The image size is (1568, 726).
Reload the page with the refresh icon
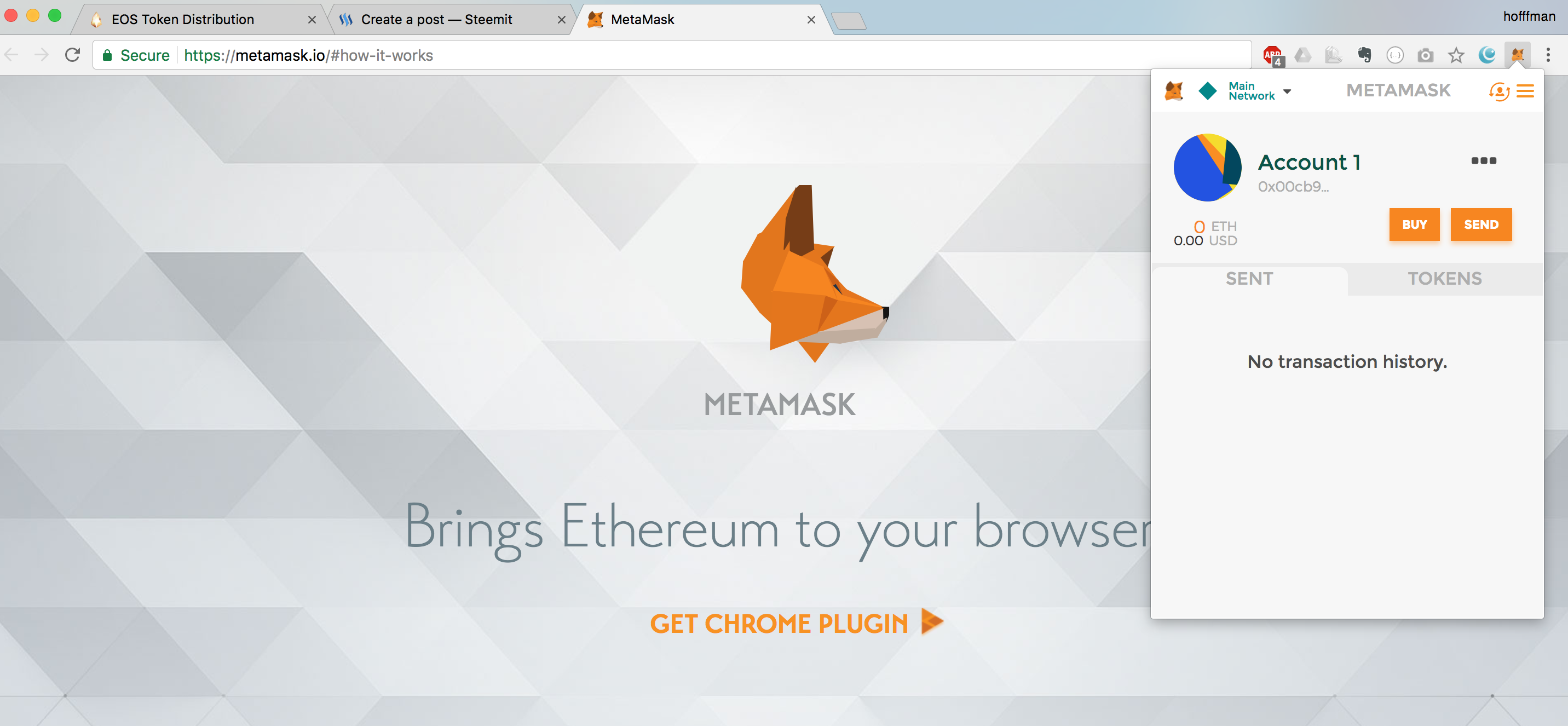72,55
